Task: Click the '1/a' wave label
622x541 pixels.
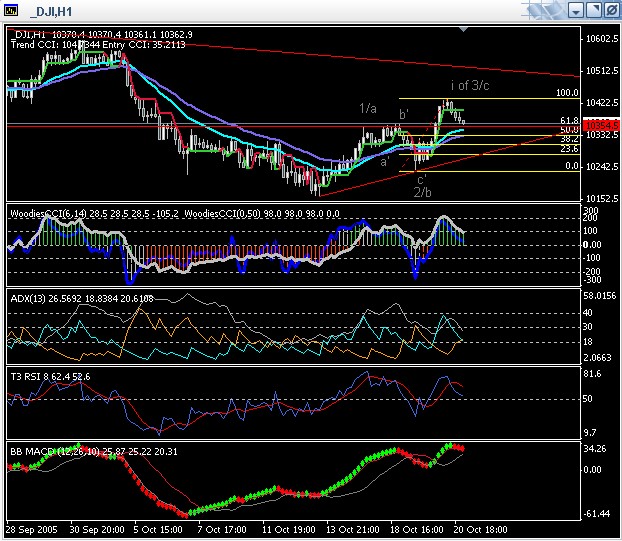Action: pyautogui.click(x=368, y=108)
